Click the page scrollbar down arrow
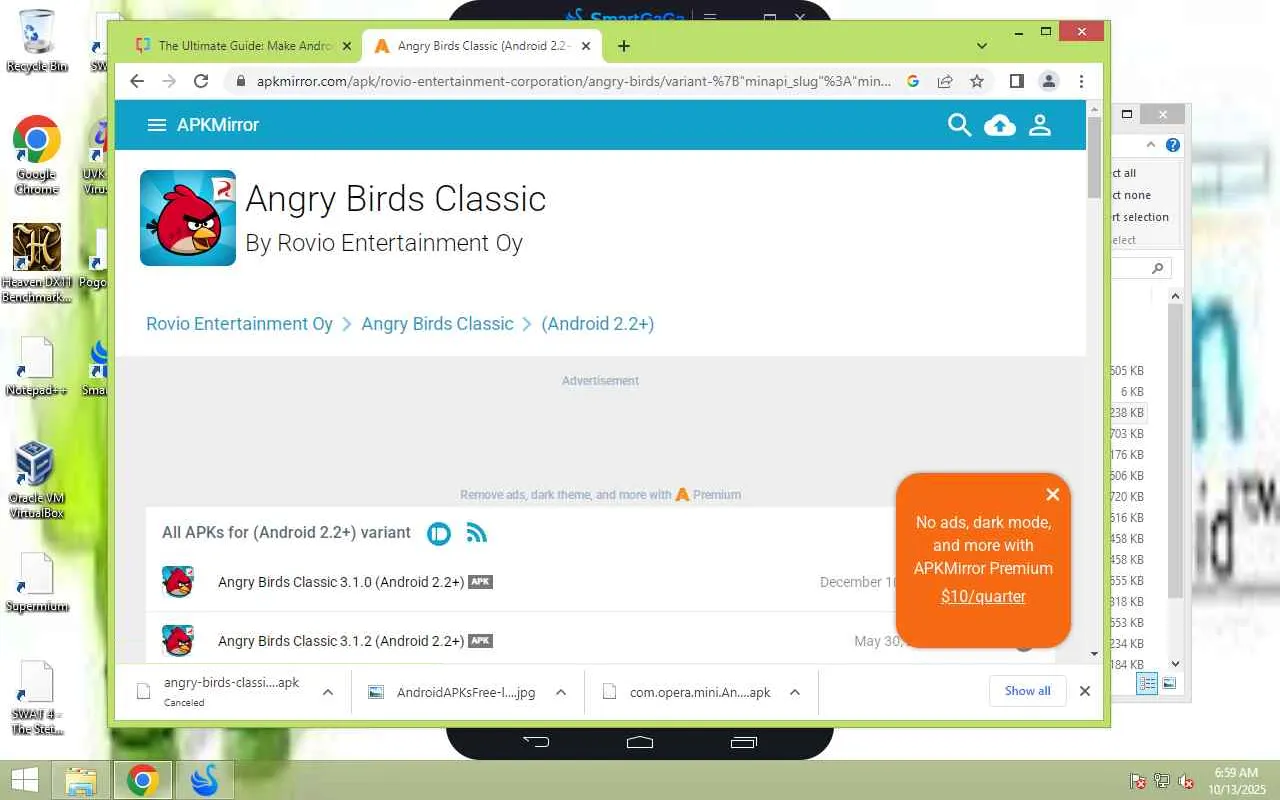The width and height of the screenshot is (1280, 800). (x=1094, y=654)
